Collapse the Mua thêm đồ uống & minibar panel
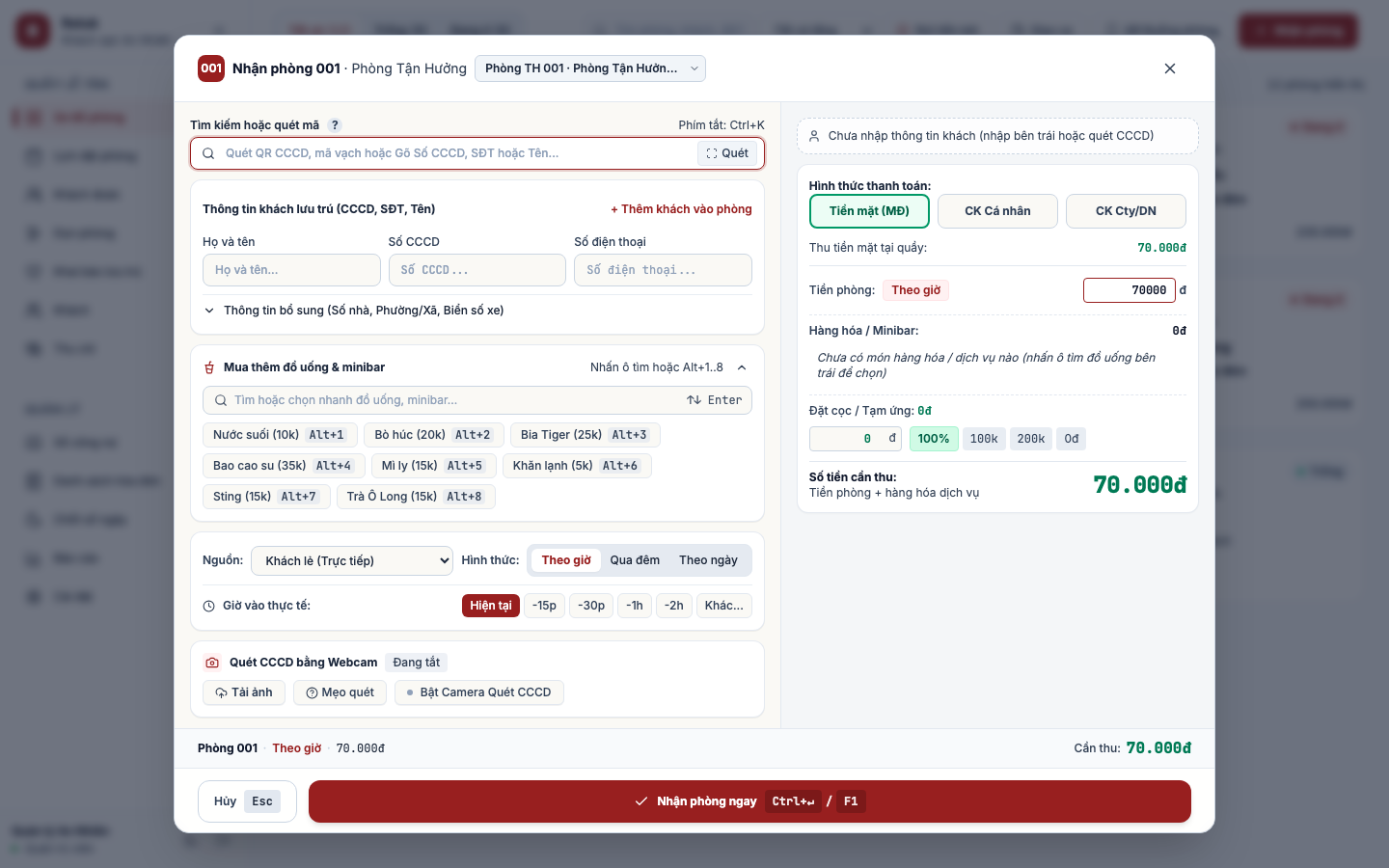The width and height of the screenshot is (1389, 868). [x=742, y=367]
